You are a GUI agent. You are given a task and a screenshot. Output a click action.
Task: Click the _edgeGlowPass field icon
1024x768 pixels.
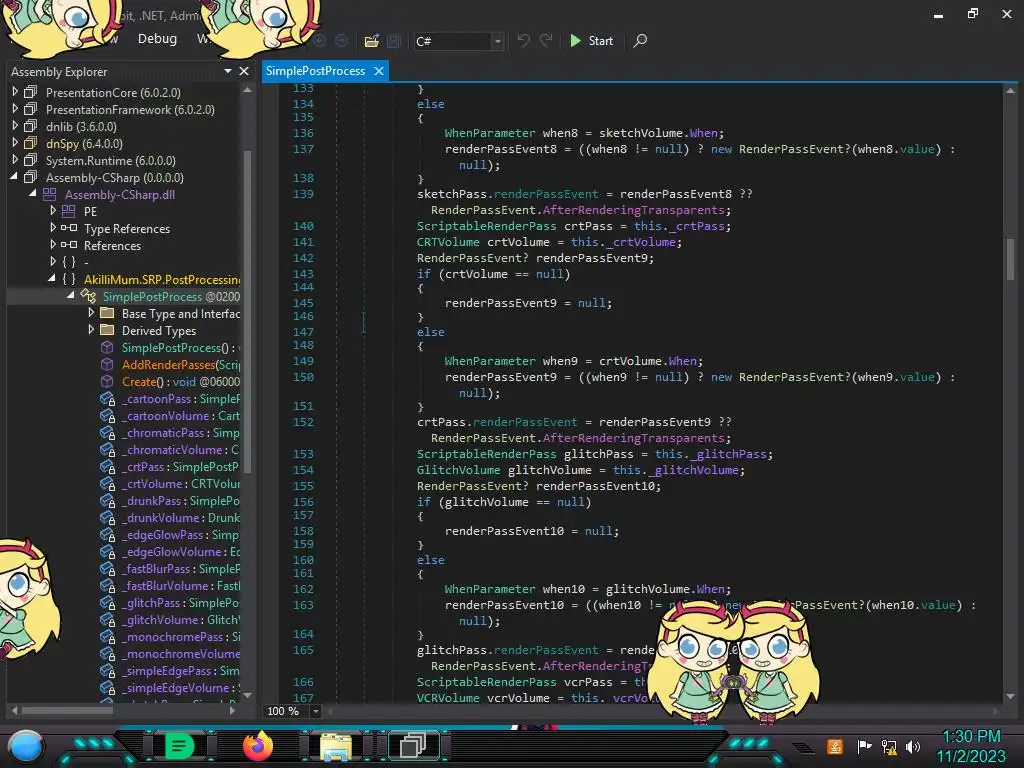click(x=108, y=535)
